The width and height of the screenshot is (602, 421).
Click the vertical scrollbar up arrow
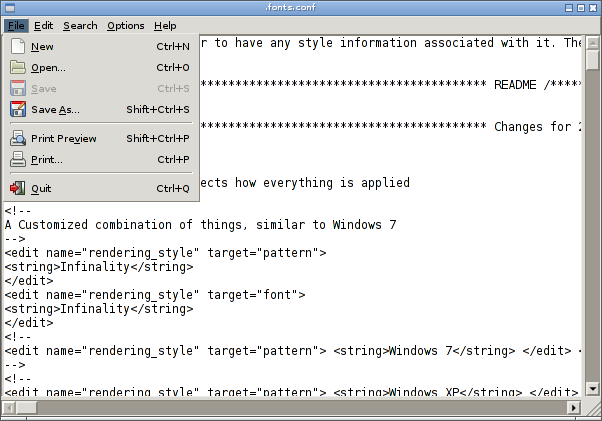591,42
